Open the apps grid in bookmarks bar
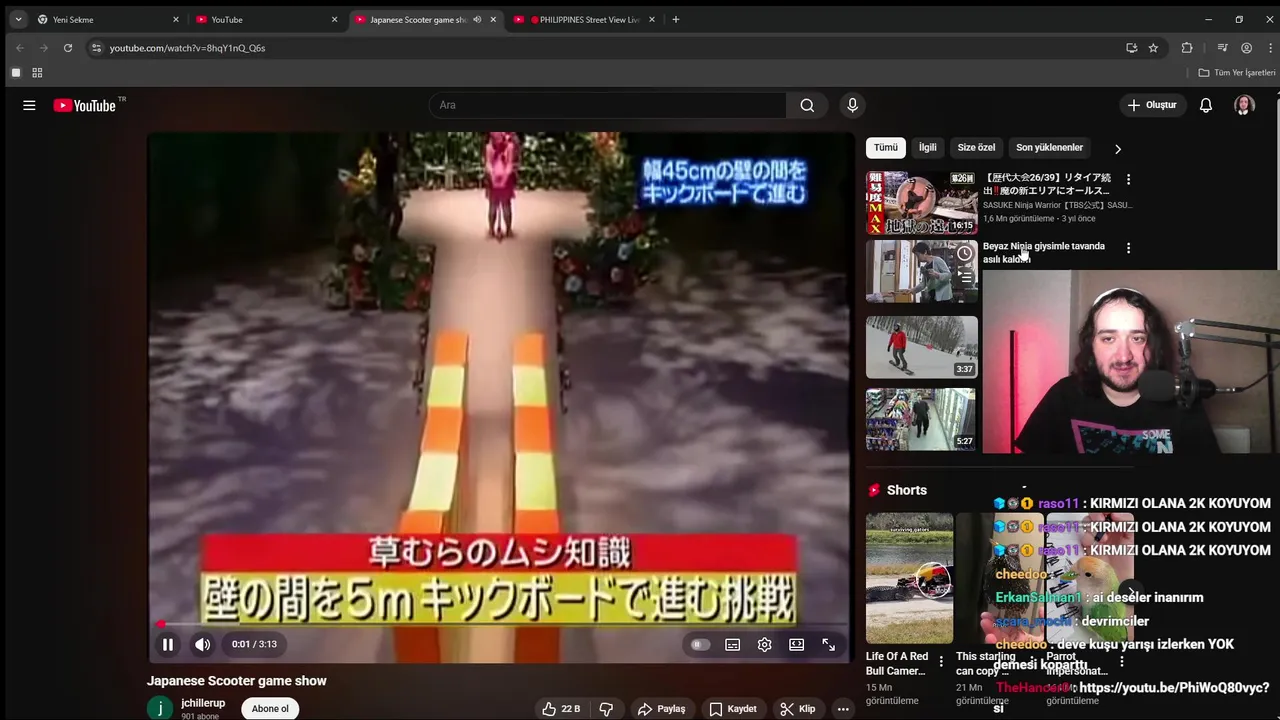Image resolution: width=1280 pixels, height=720 pixels. 37,73
